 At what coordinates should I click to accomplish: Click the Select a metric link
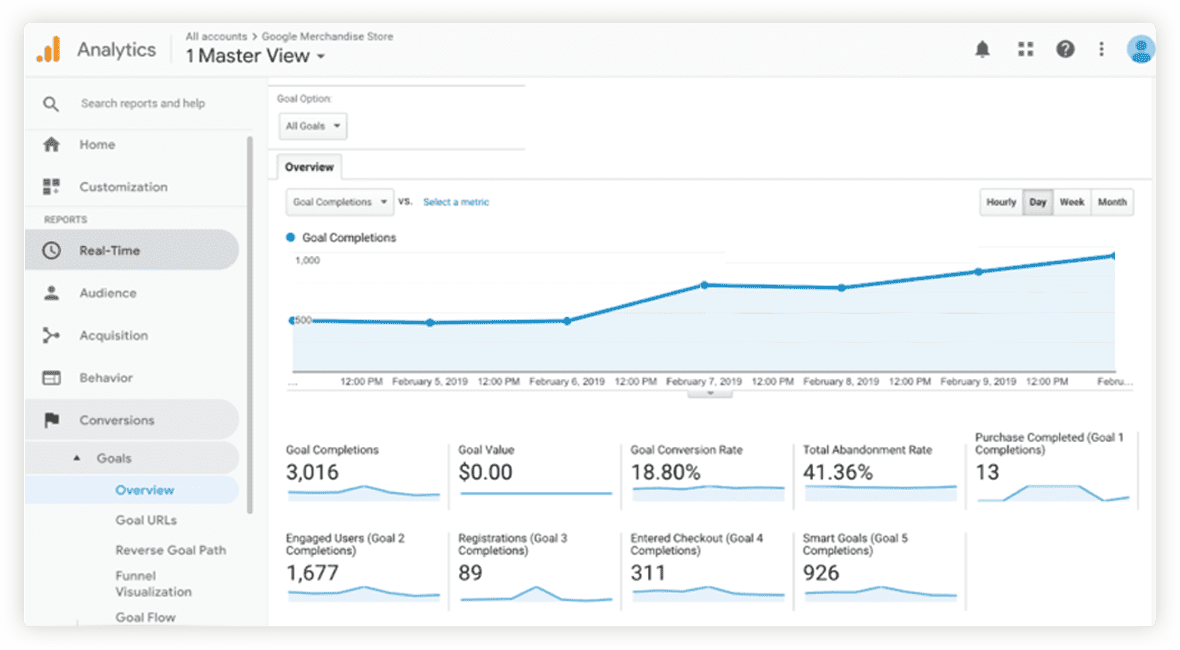456,202
